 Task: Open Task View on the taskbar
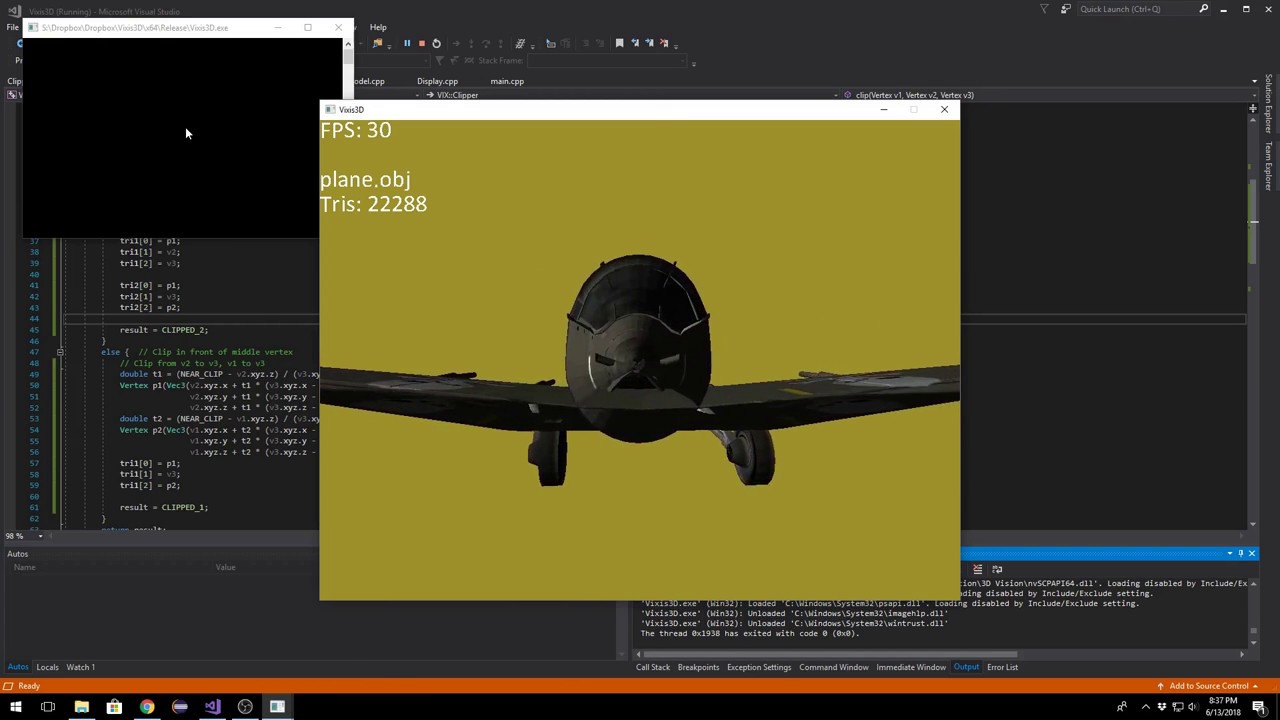tap(48, 707)
